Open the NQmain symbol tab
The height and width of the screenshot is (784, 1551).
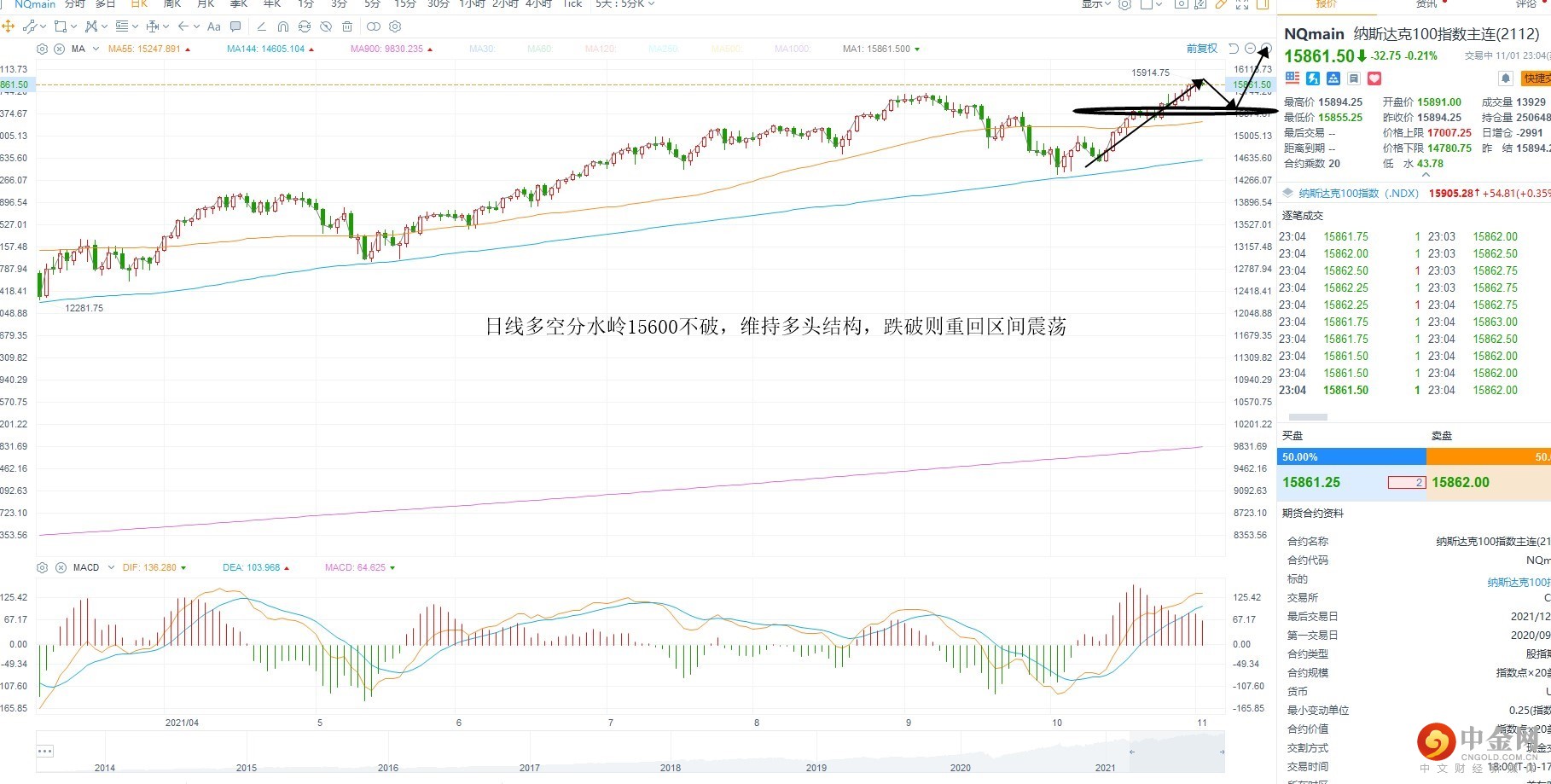34,4
